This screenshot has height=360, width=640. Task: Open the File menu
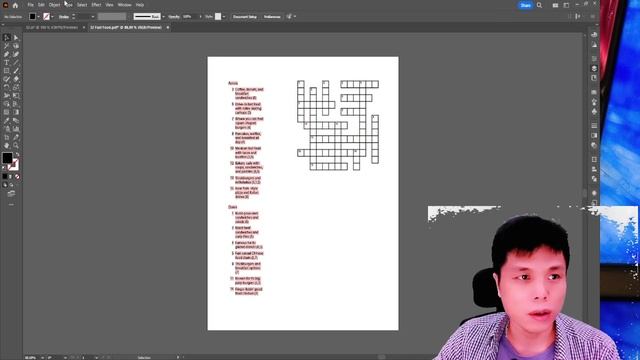[31, 5]
